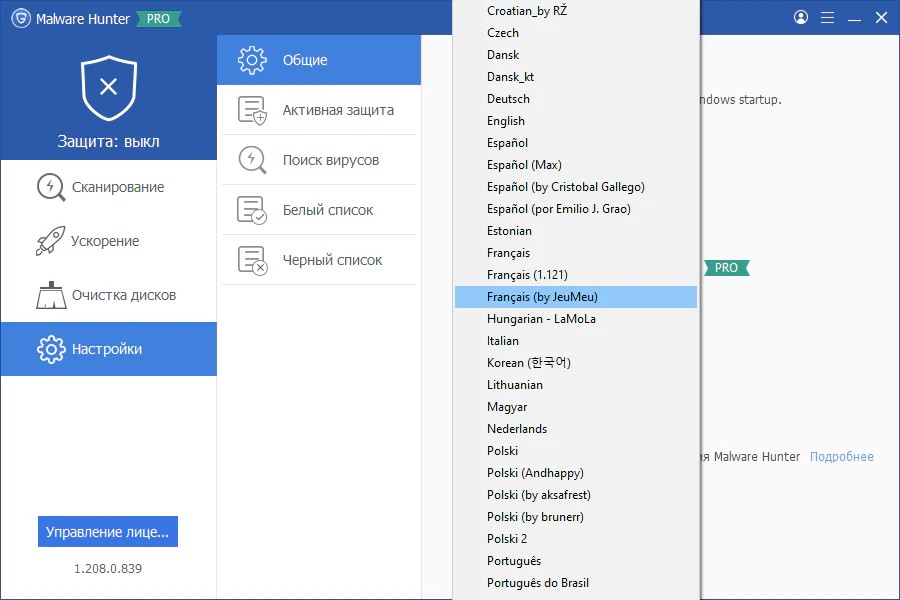Open the user account icon
Screen dimensions: 900x600
[801, 18]
